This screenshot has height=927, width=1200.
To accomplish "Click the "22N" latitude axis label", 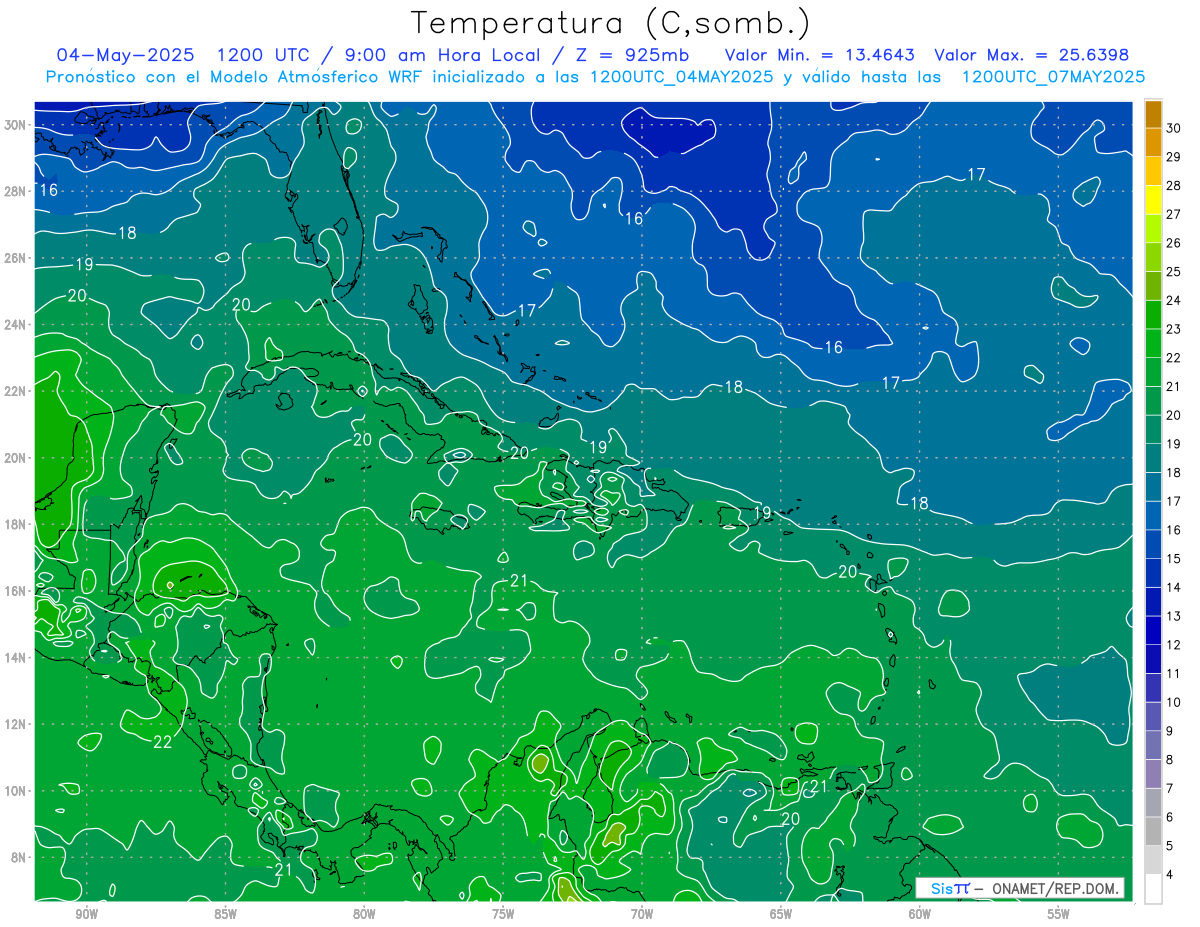I will click(16, 391).
